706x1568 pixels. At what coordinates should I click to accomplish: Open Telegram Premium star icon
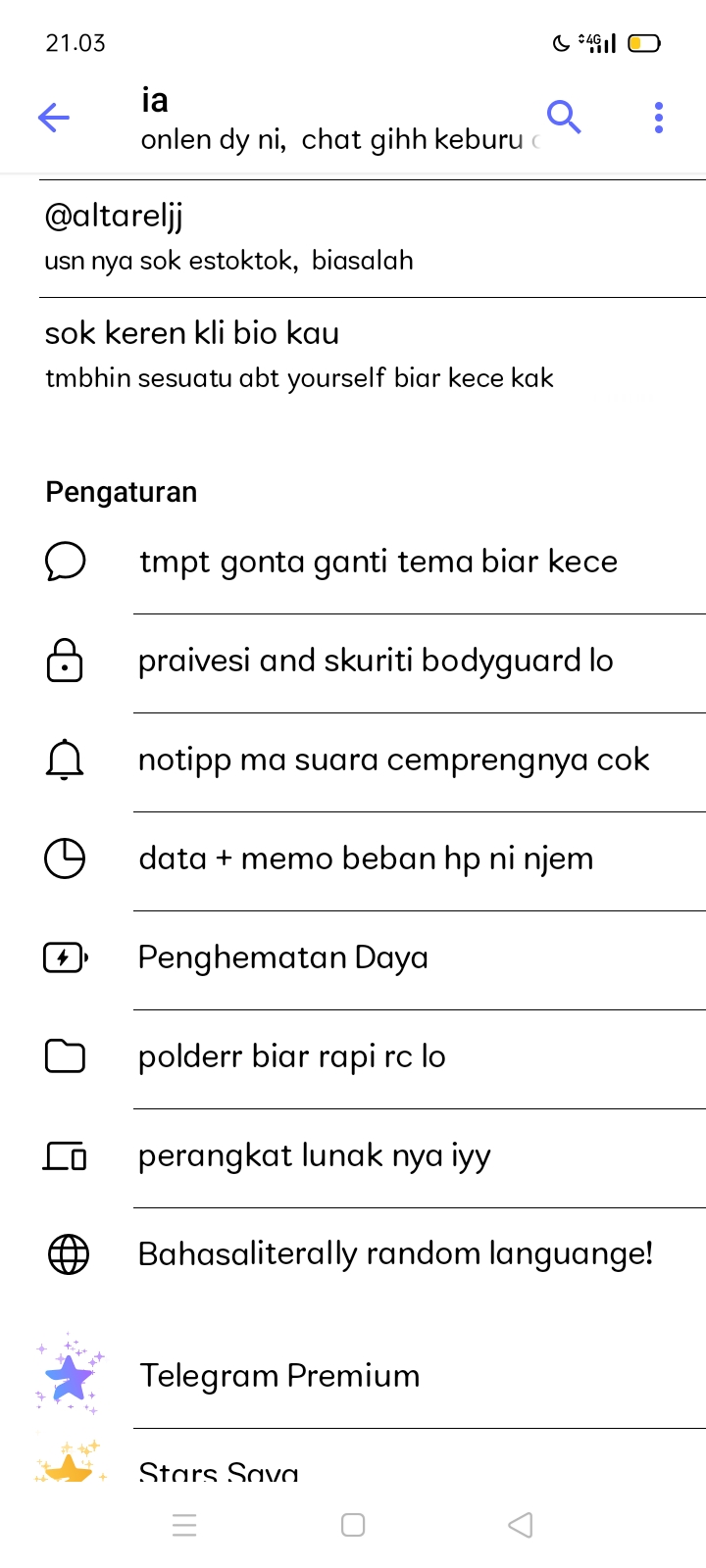69,1375
